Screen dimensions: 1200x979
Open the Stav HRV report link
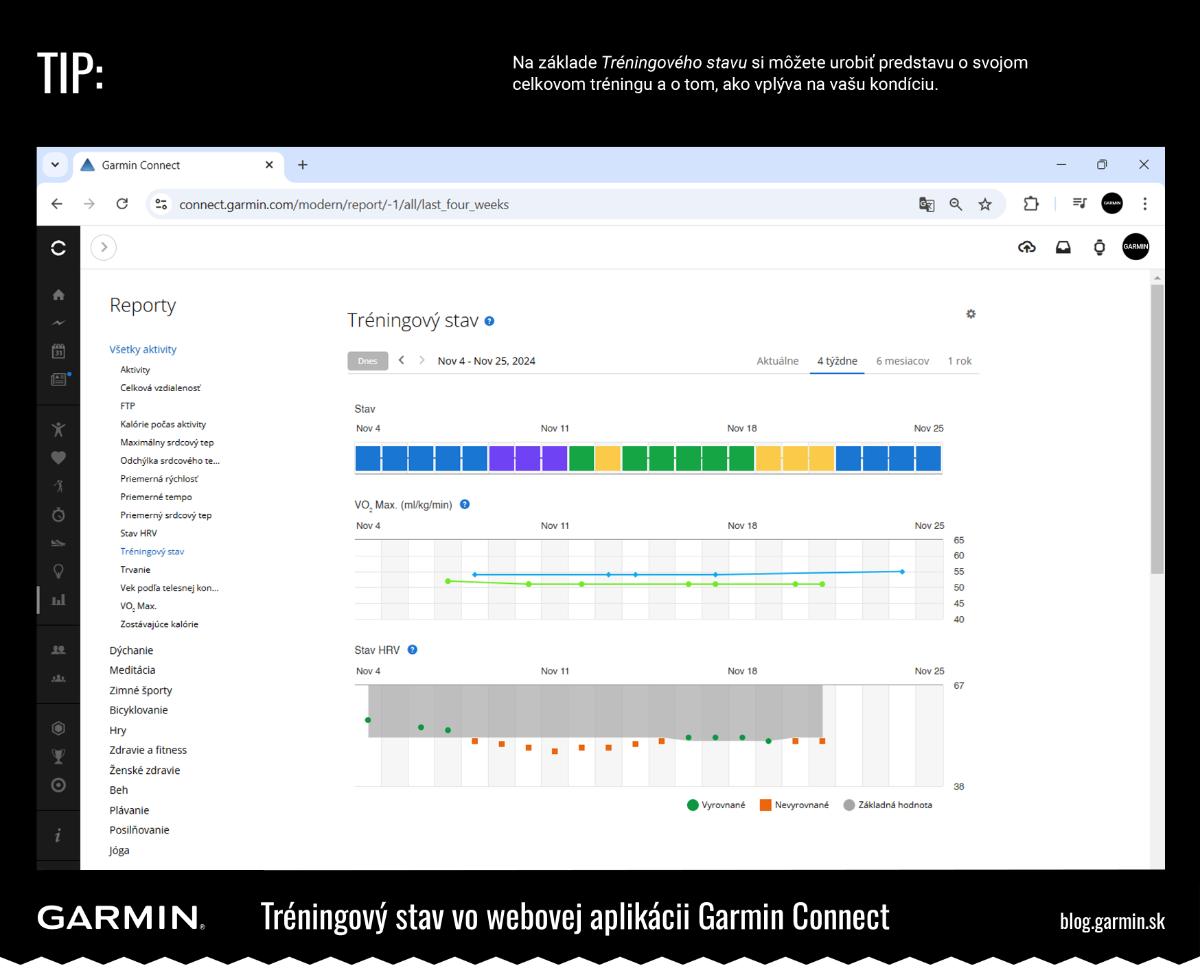click(x=138, y=533)
